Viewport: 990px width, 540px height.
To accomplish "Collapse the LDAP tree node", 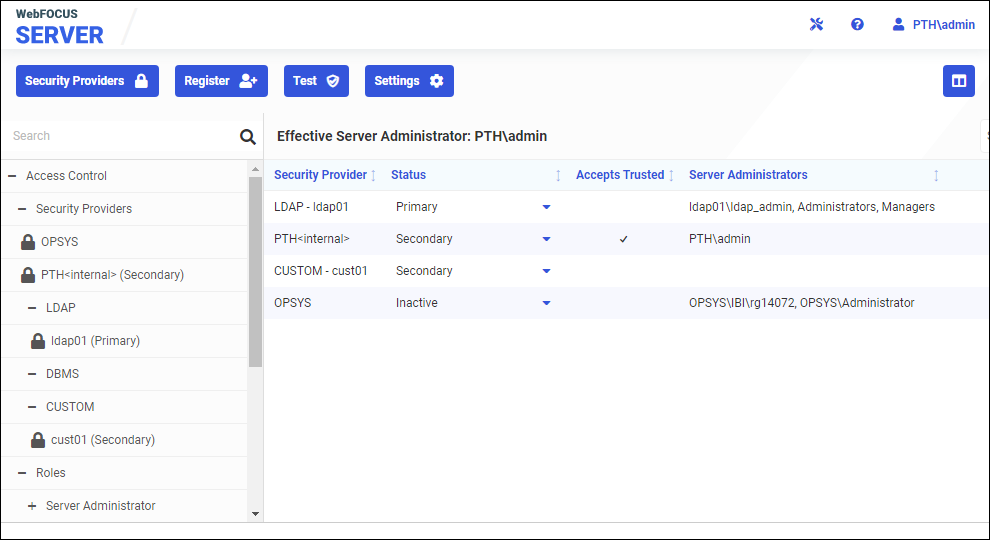I will point(32,308).
